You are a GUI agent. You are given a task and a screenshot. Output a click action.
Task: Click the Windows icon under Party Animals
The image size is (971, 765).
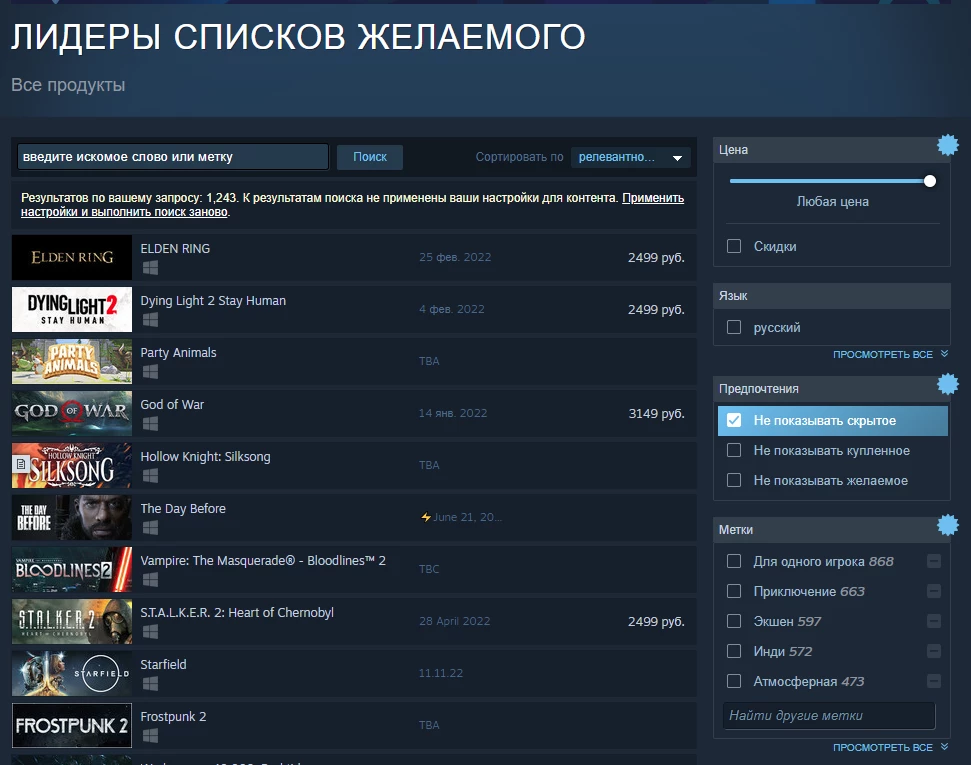(x=150, y=372)
